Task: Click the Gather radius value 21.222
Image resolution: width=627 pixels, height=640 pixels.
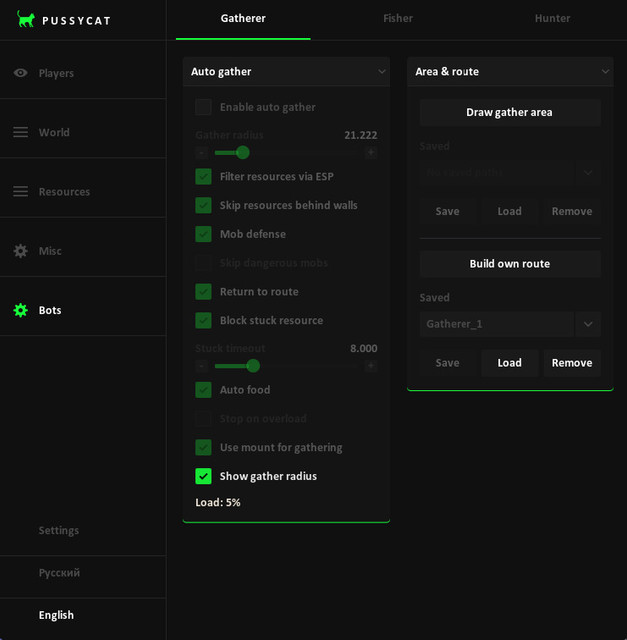Action: point(360,135)
